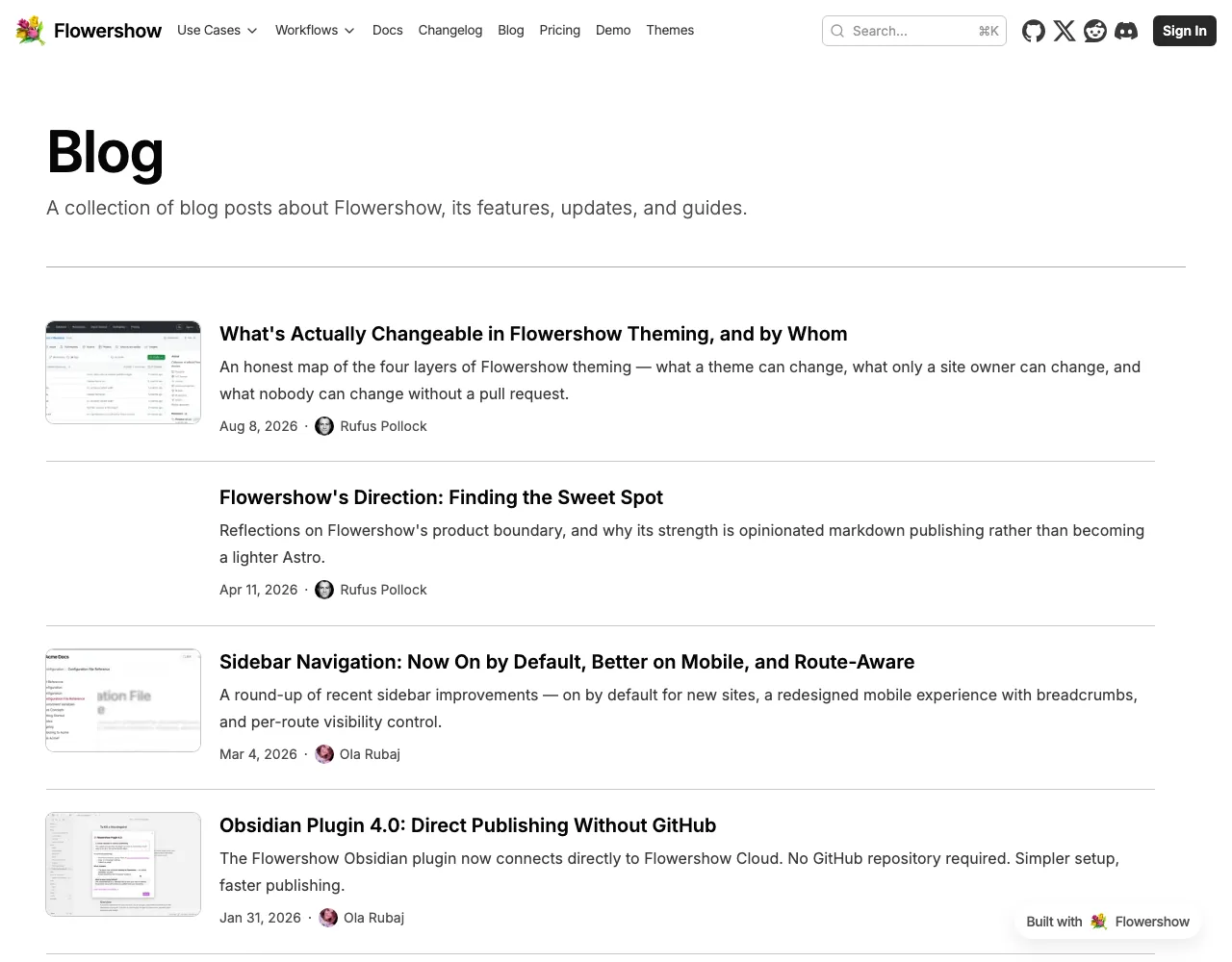The image size is (1232, 962).
Task: Click the Sign In button
Action: click(1185, 31)
